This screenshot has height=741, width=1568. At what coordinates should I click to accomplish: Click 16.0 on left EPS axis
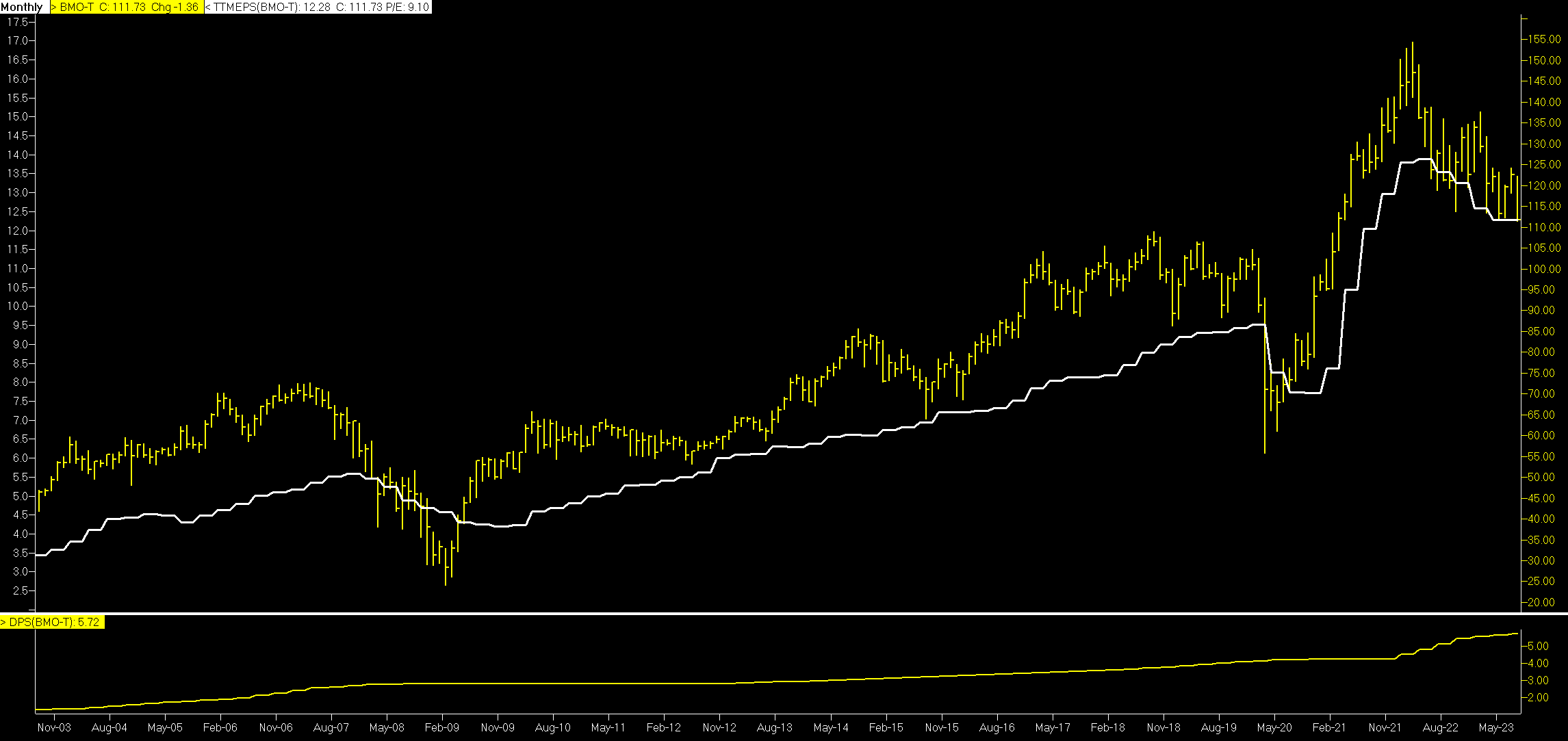18,79
